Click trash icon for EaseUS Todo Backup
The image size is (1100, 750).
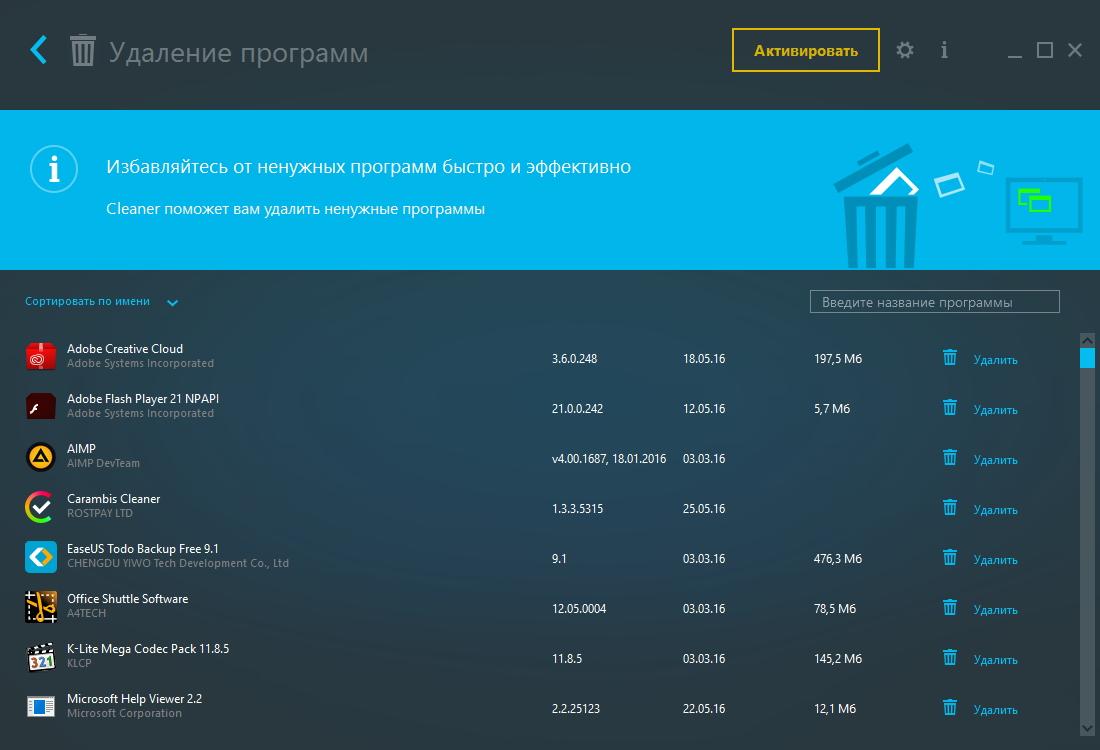click(950, 558)
